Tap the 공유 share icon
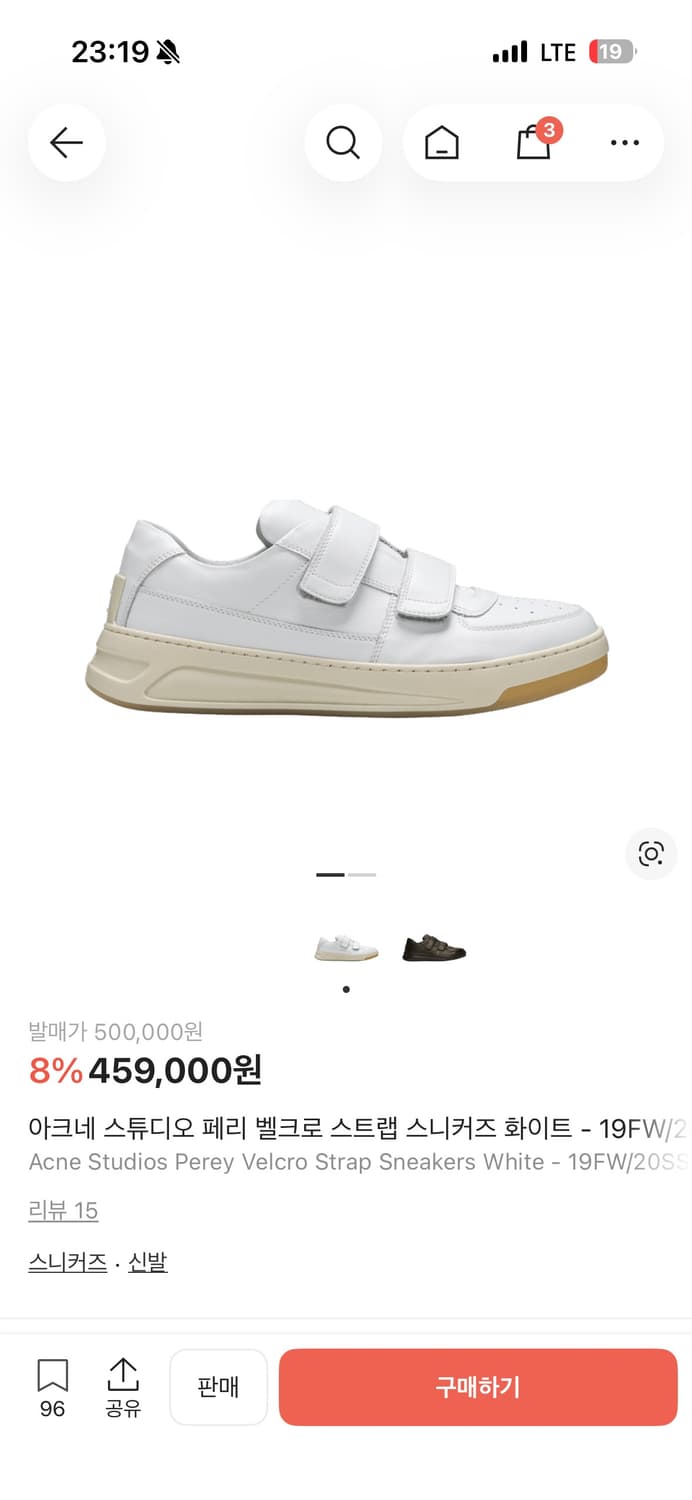This screenshot has height=1500, width=692. click(x=123, y=1386)
